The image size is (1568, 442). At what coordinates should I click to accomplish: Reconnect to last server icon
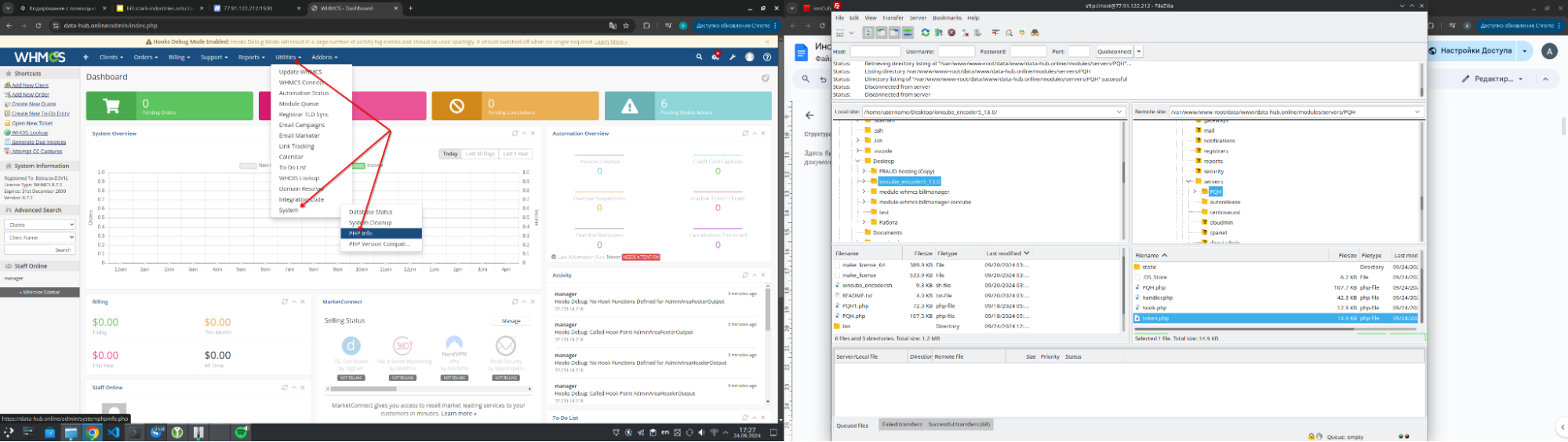click(978, 33)
